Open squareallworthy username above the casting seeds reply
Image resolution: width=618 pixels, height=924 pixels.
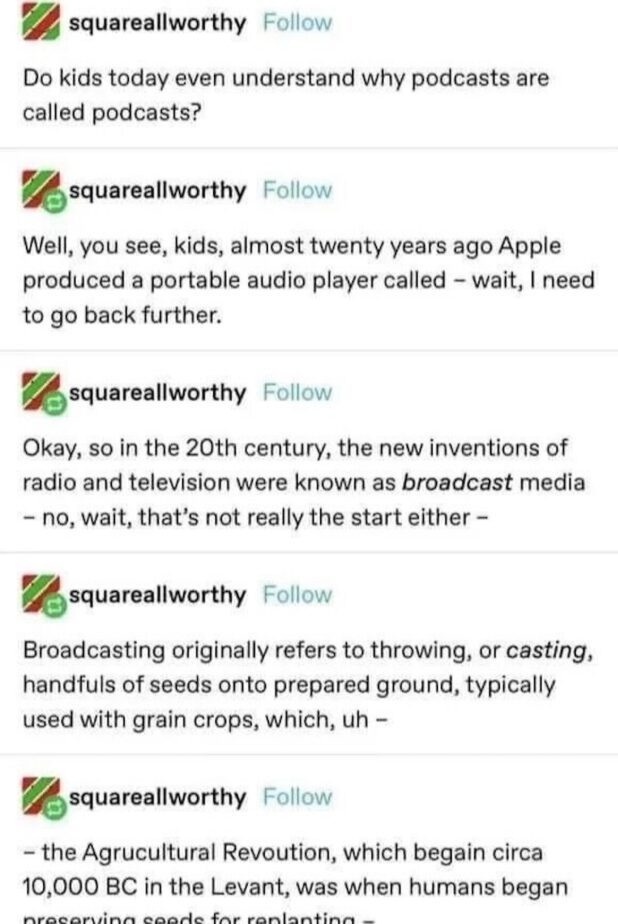pos(157,595)
